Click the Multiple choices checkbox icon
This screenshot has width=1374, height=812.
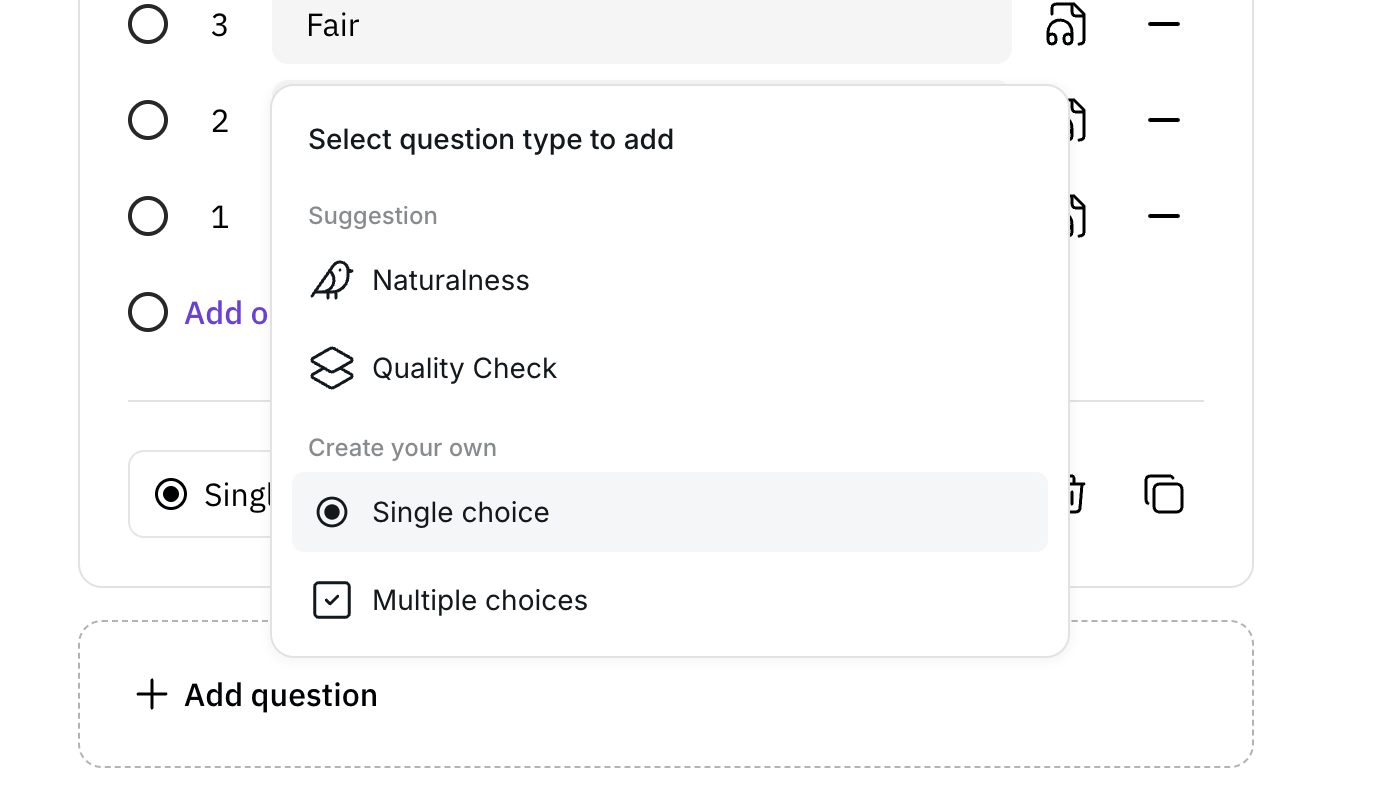(x=332, y=600)
